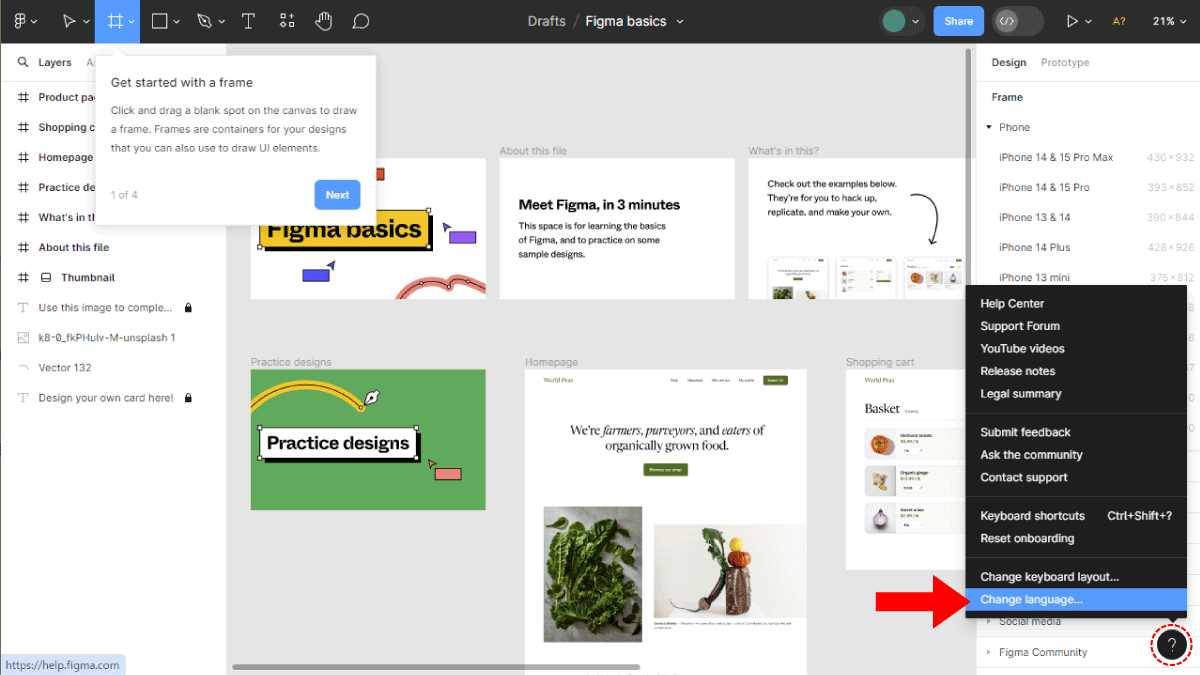Click the green user avatar

coord(893,21)
